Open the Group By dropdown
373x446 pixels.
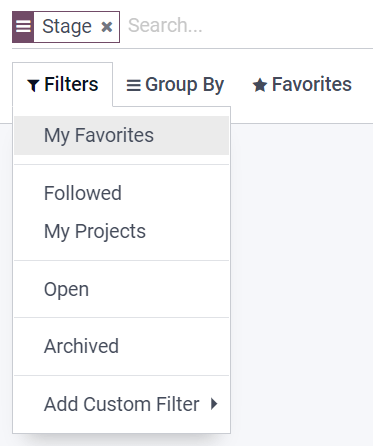175,85
